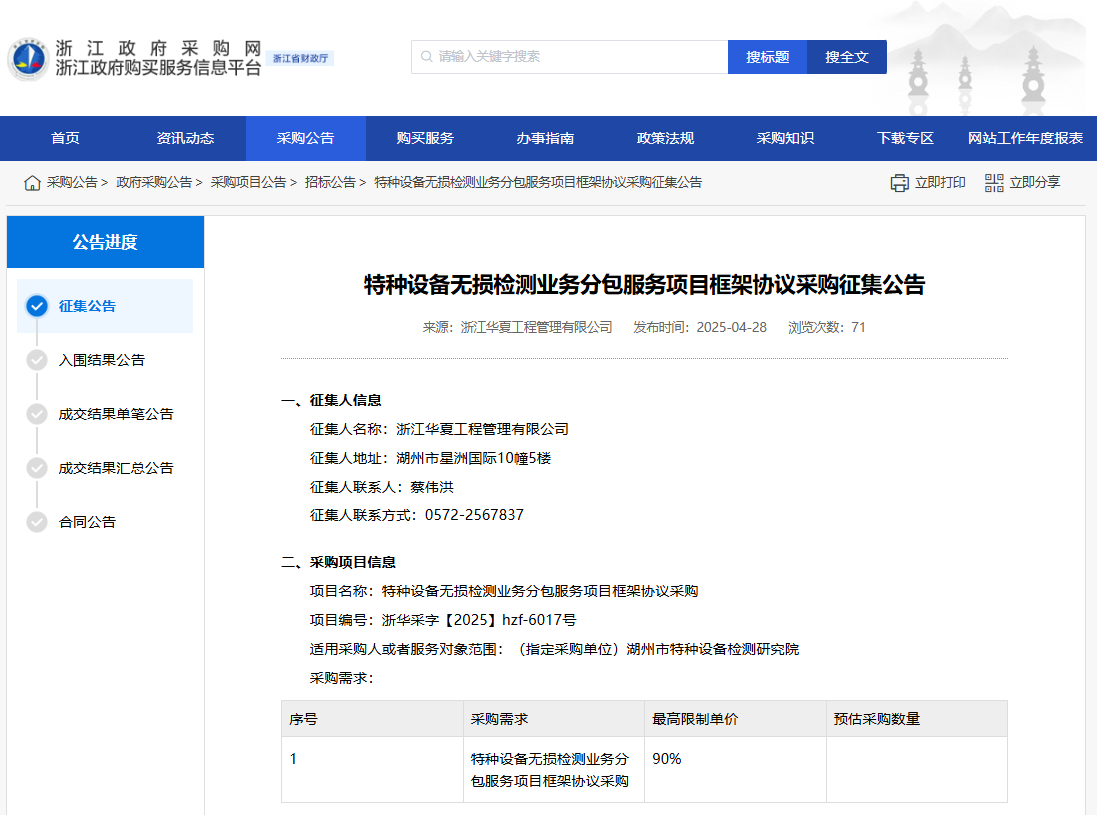The width and height of the screenshot is (1097, 815).
Task: Click the home icon in breadcrumb
Action: pos(33,183)
